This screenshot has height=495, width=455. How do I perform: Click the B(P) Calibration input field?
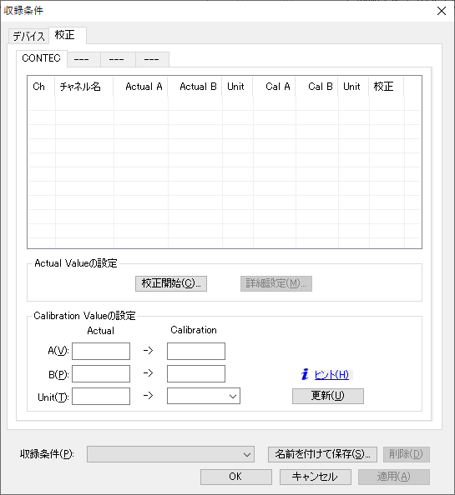(x=196, y=374)
